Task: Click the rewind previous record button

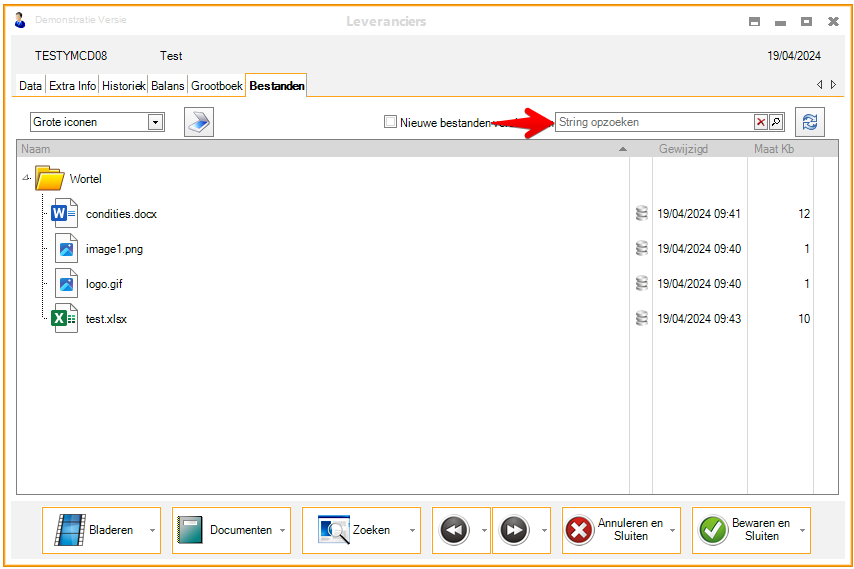Action: point(454,530)
